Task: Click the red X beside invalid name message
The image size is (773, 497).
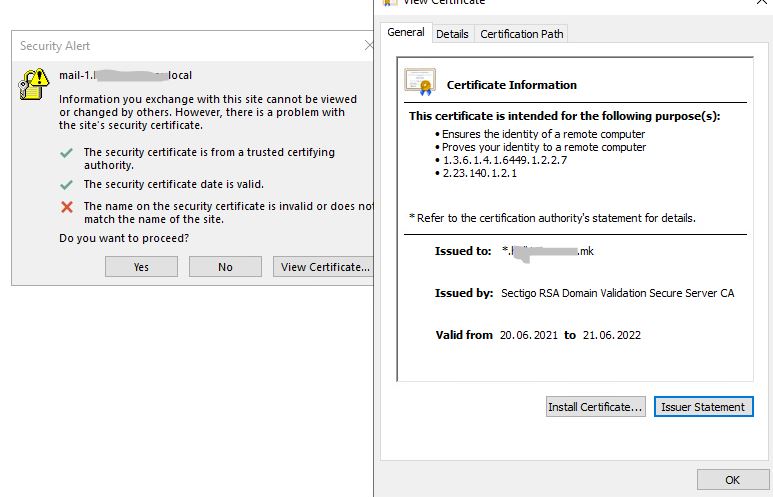Action: (67, 207)
